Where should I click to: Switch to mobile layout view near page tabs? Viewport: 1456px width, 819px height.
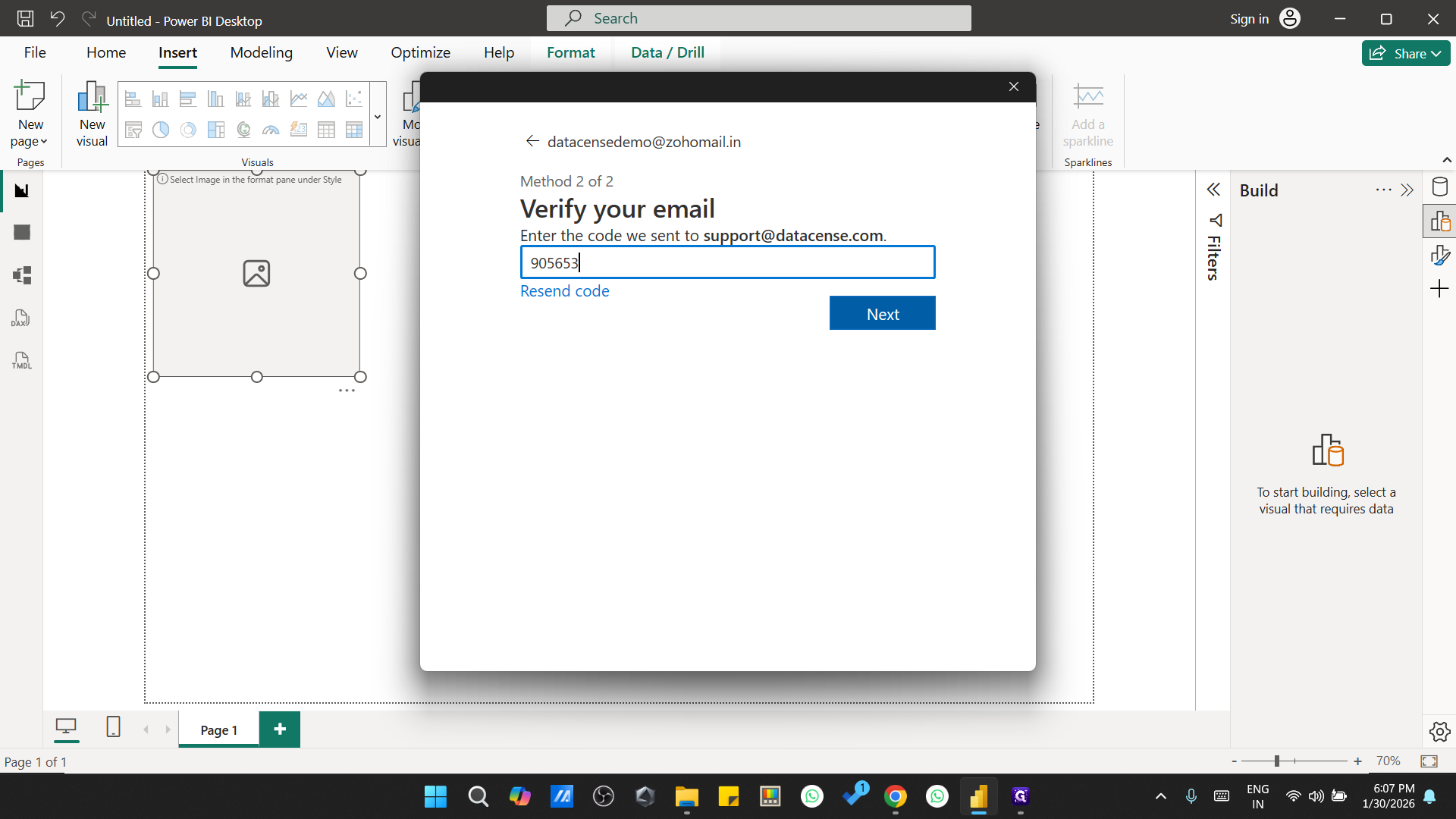(113, 728)
